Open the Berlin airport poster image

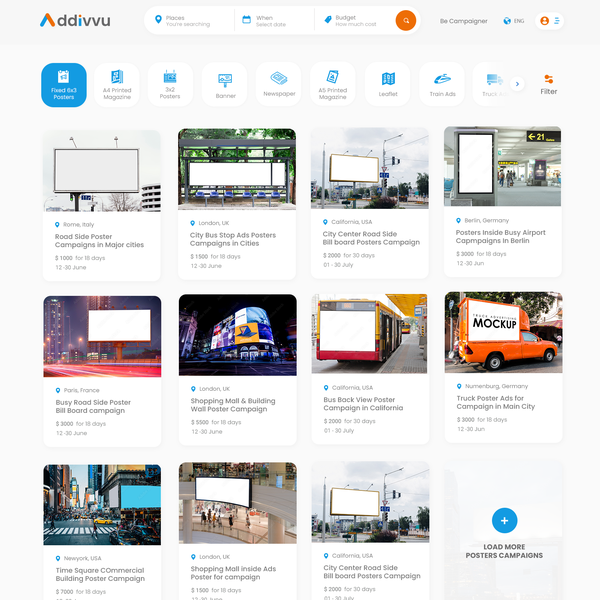(502, 166)
